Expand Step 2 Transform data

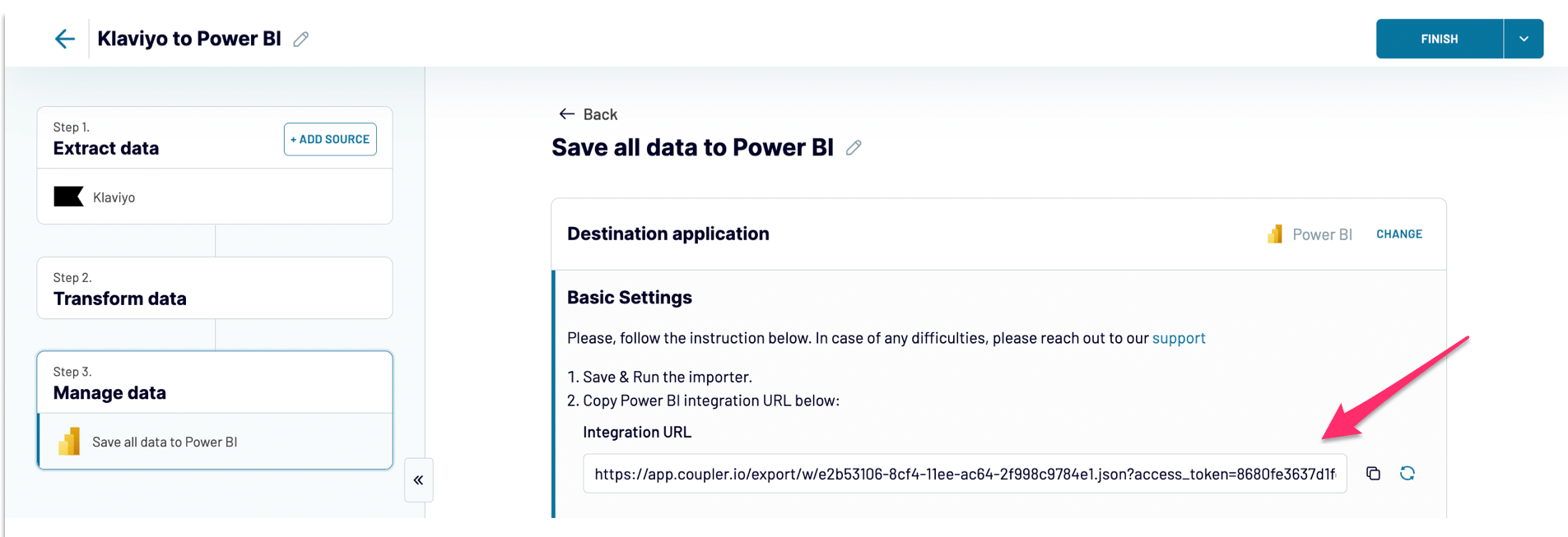coord(215,288)
